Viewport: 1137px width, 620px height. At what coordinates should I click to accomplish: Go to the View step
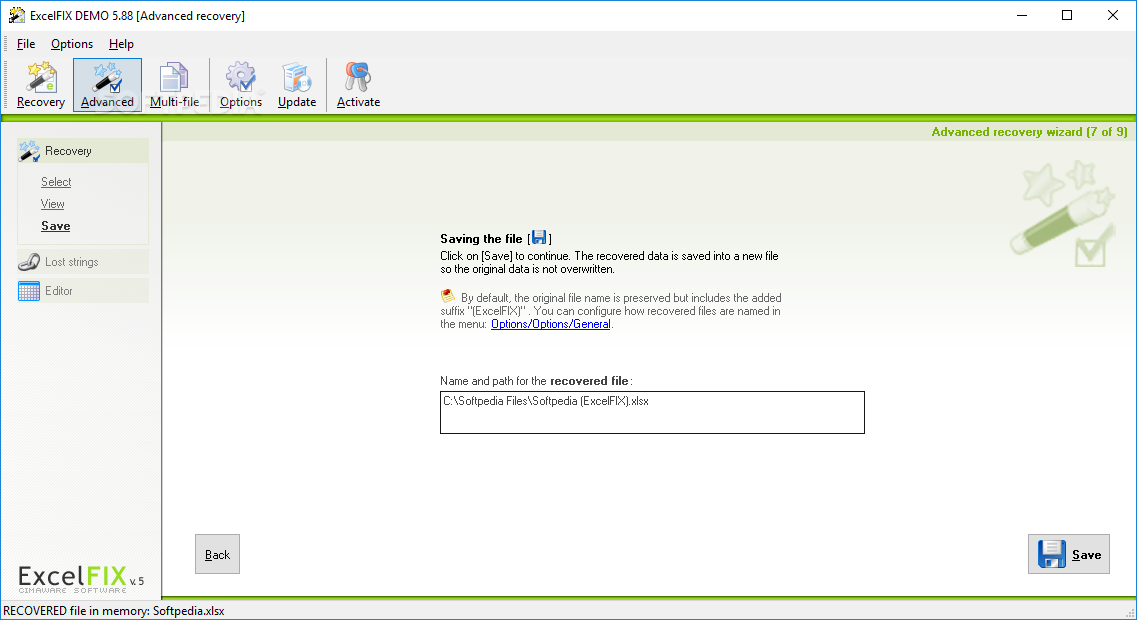pos(52,204)
